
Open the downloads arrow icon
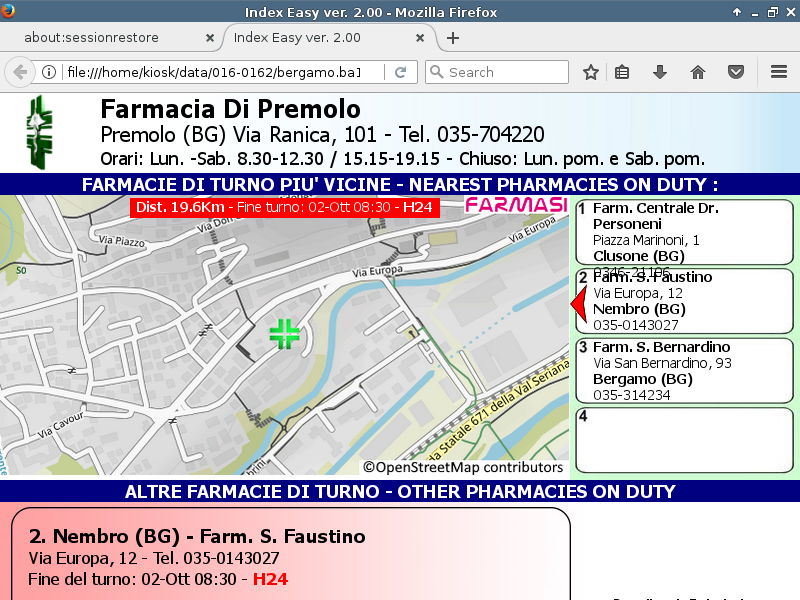[x=659, y=72]
